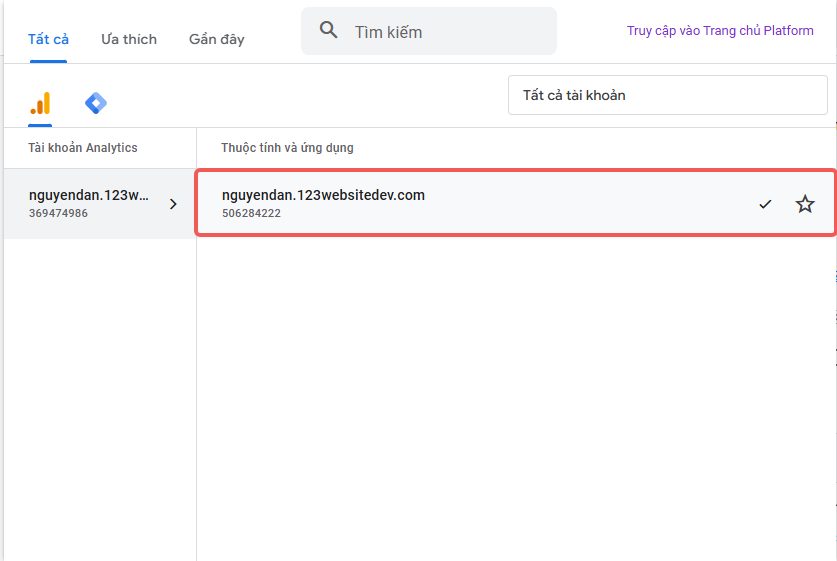Click empty area below the property list
The width and height of the screenshot is (837, 561).
click(515, 400)
